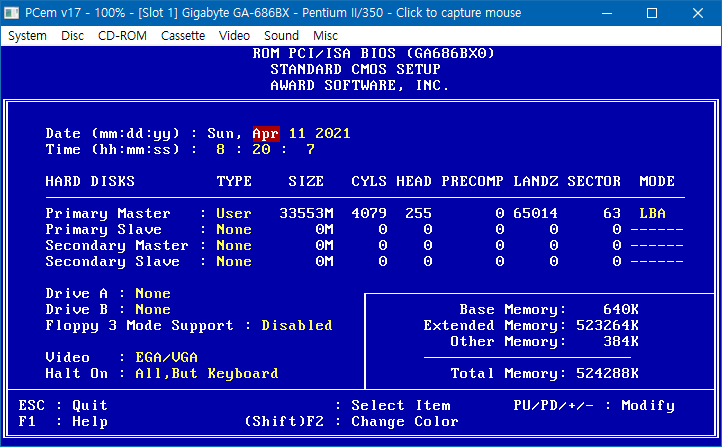Click the day value 11
Image resolution: width=722 pixels, height=447 pixels.
coord(297,134)
